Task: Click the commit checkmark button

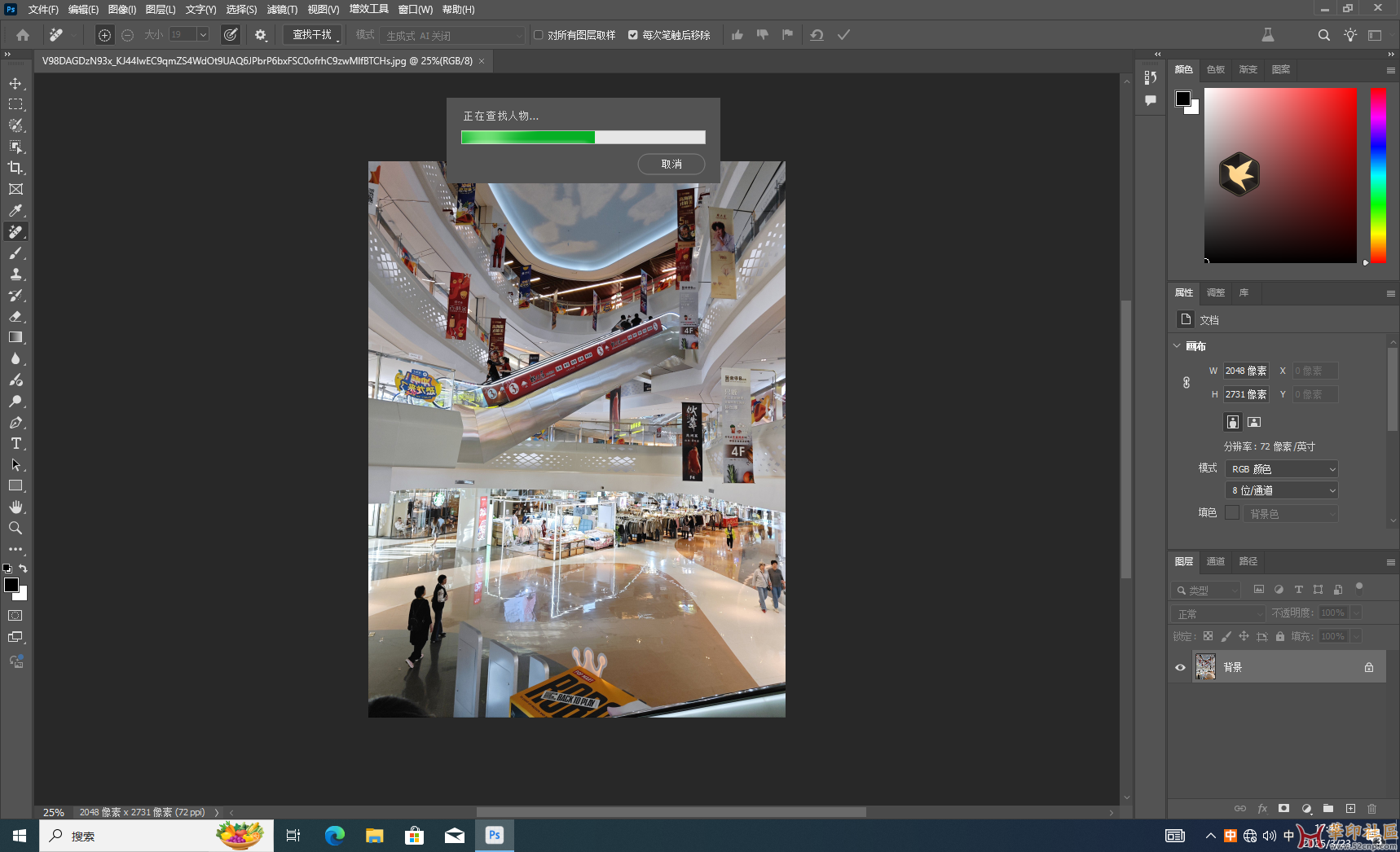Action: (843, 35)
